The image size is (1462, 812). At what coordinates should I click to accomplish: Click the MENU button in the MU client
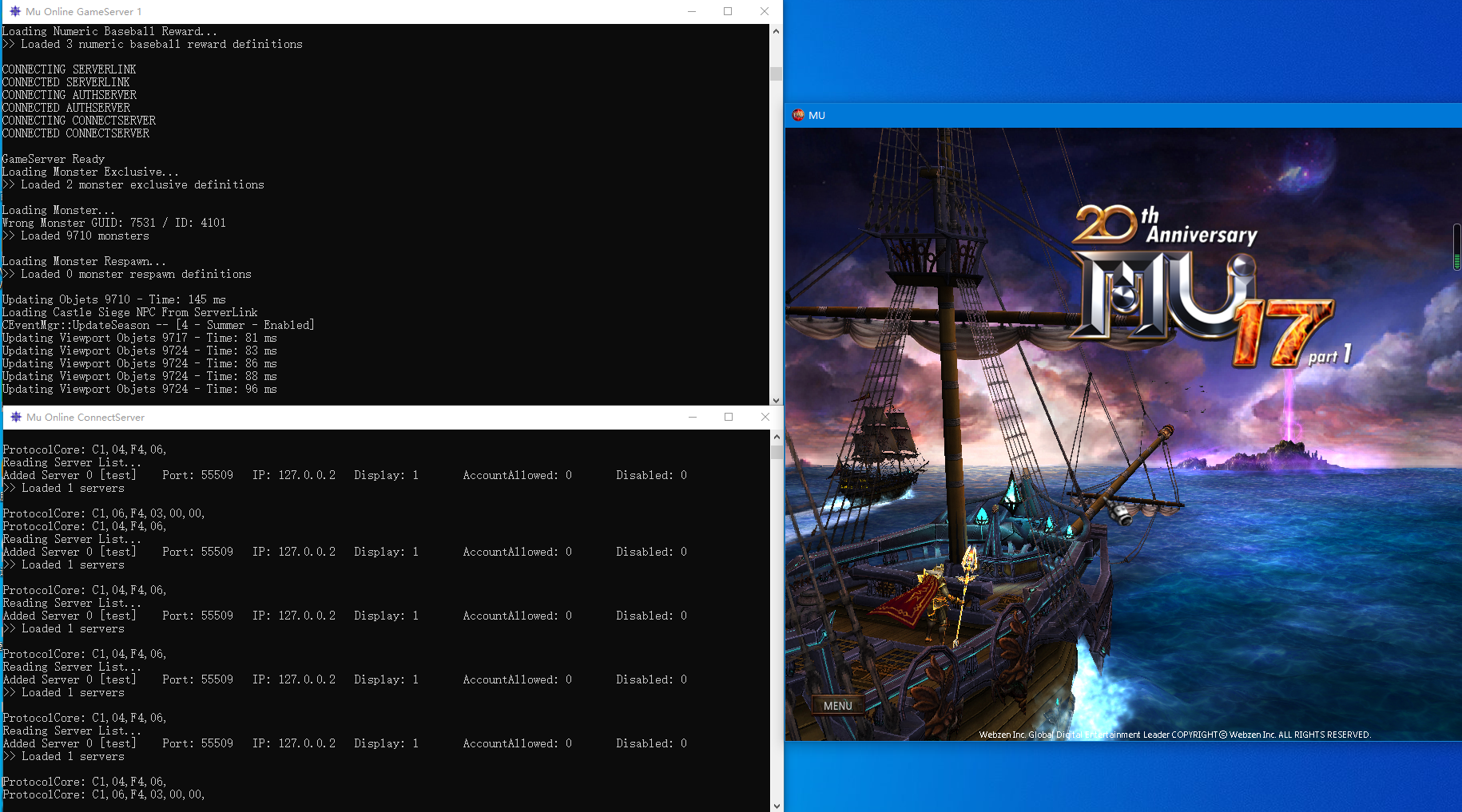[837, 706]
